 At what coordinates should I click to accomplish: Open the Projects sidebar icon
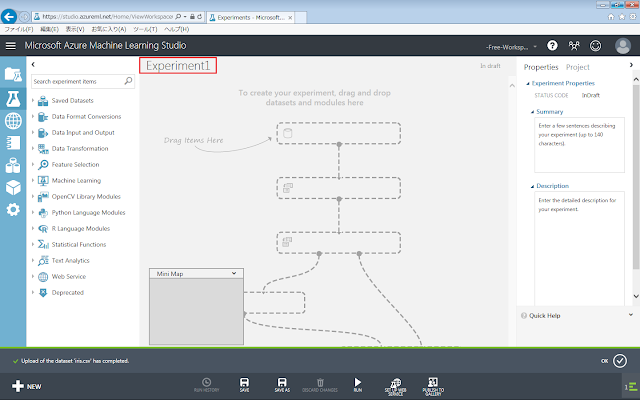(13, 74)
